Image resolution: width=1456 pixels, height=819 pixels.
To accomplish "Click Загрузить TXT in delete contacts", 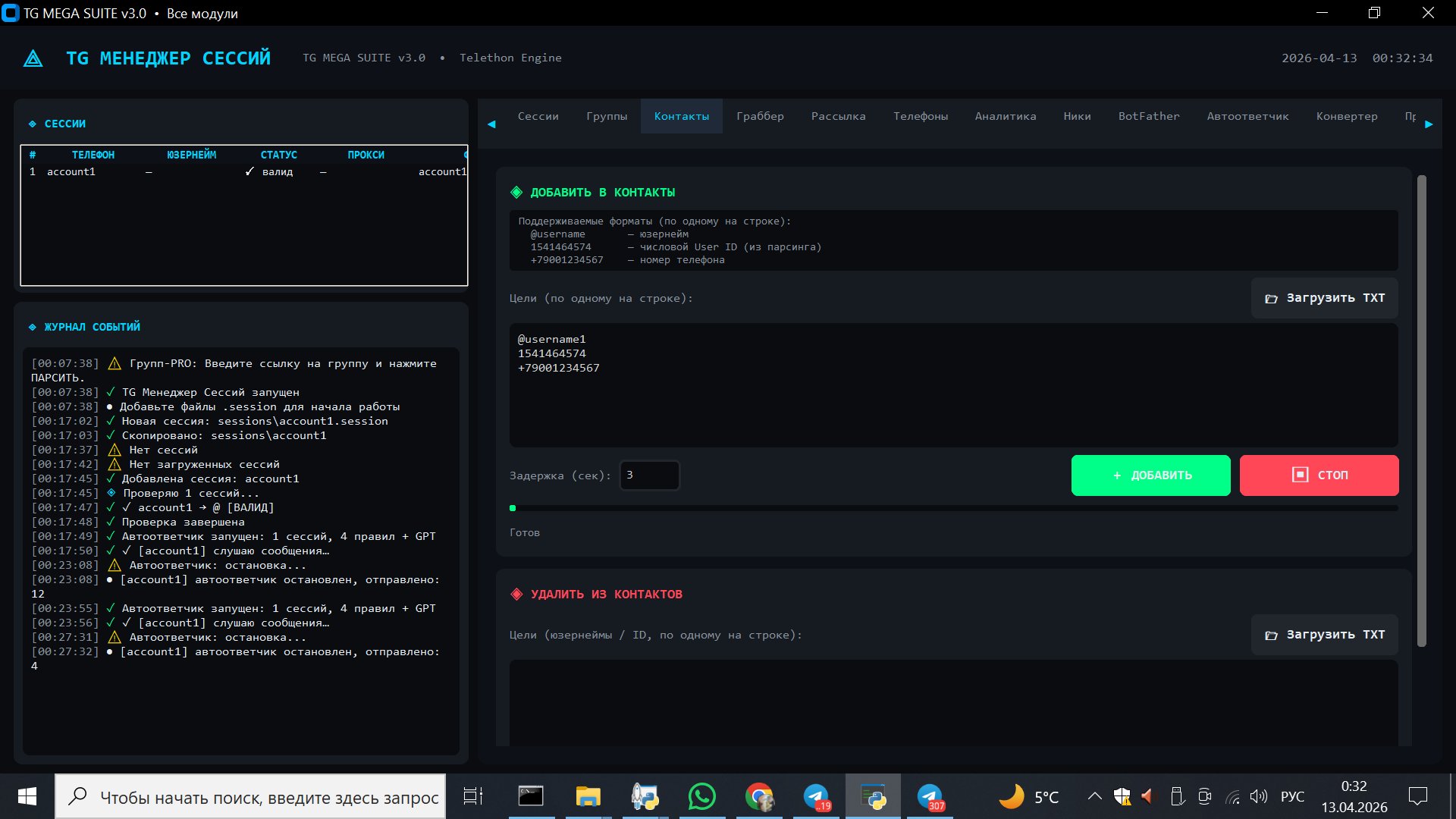I will tap(1324, 635).
